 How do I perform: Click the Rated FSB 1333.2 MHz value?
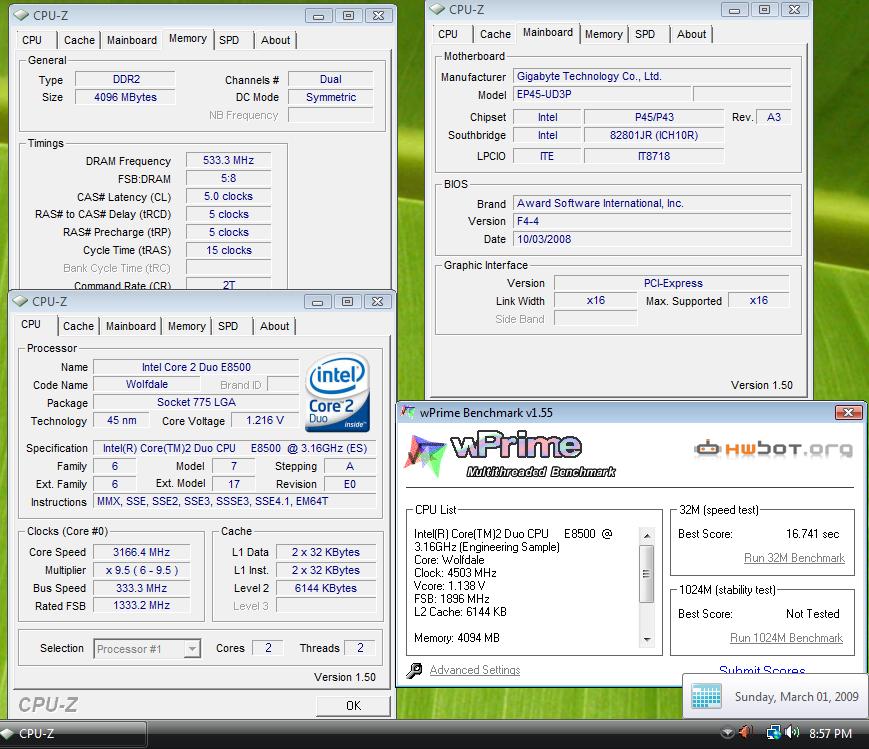[141, 605]
